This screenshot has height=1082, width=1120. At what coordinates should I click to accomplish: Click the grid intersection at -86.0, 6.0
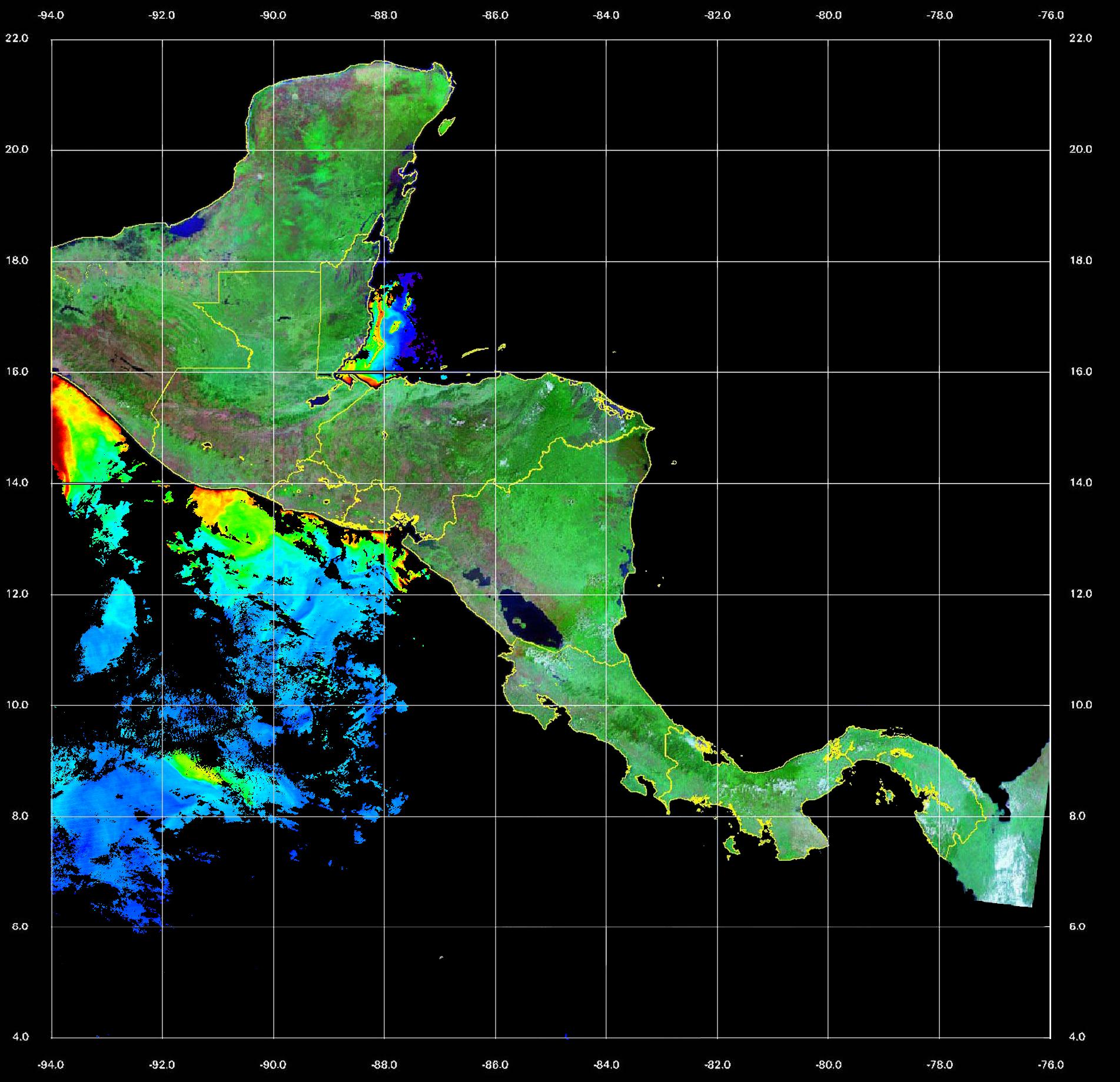tap(495, 927)
